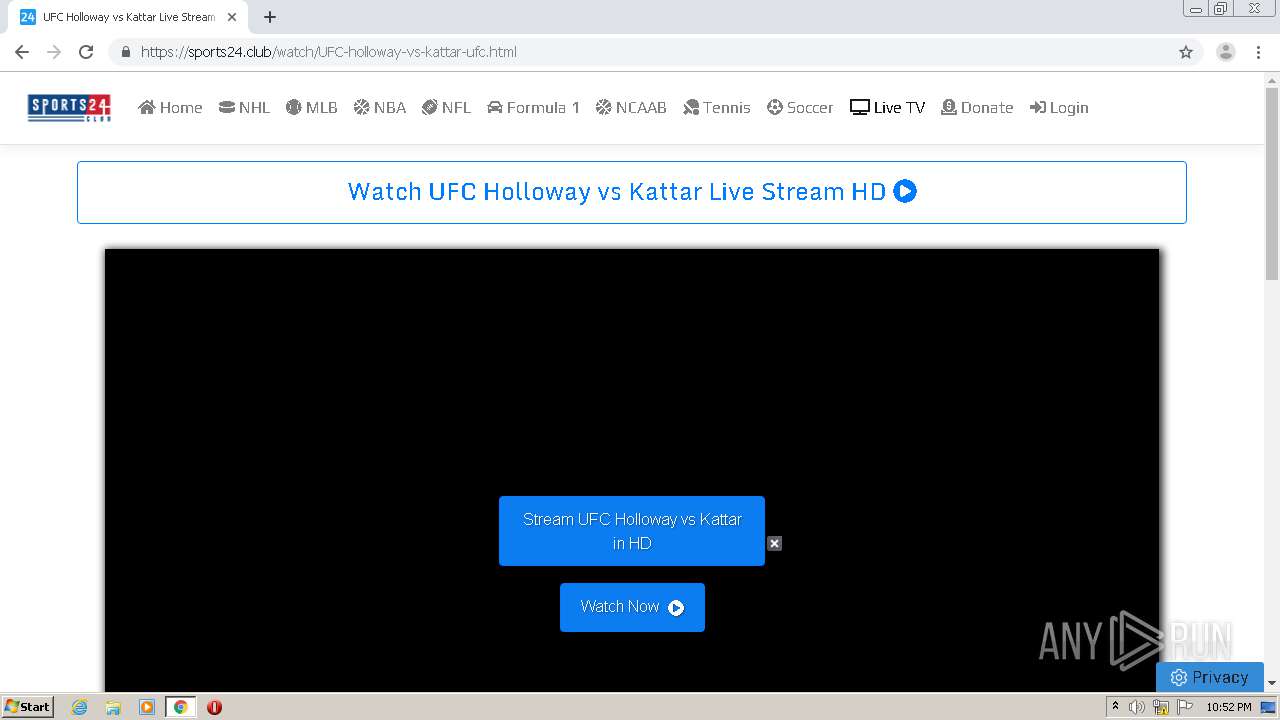Go forward in browser history
Image resolution: width=1280 pixels, height=720 pixels.
pos(54,52)
